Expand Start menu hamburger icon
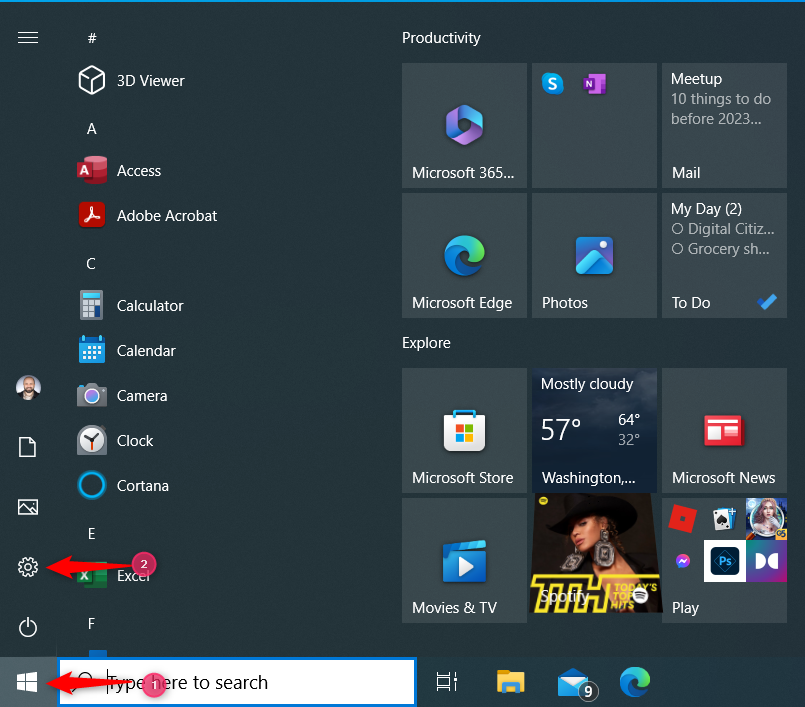This screenshot has width=805, height=707. pos(28,37)
